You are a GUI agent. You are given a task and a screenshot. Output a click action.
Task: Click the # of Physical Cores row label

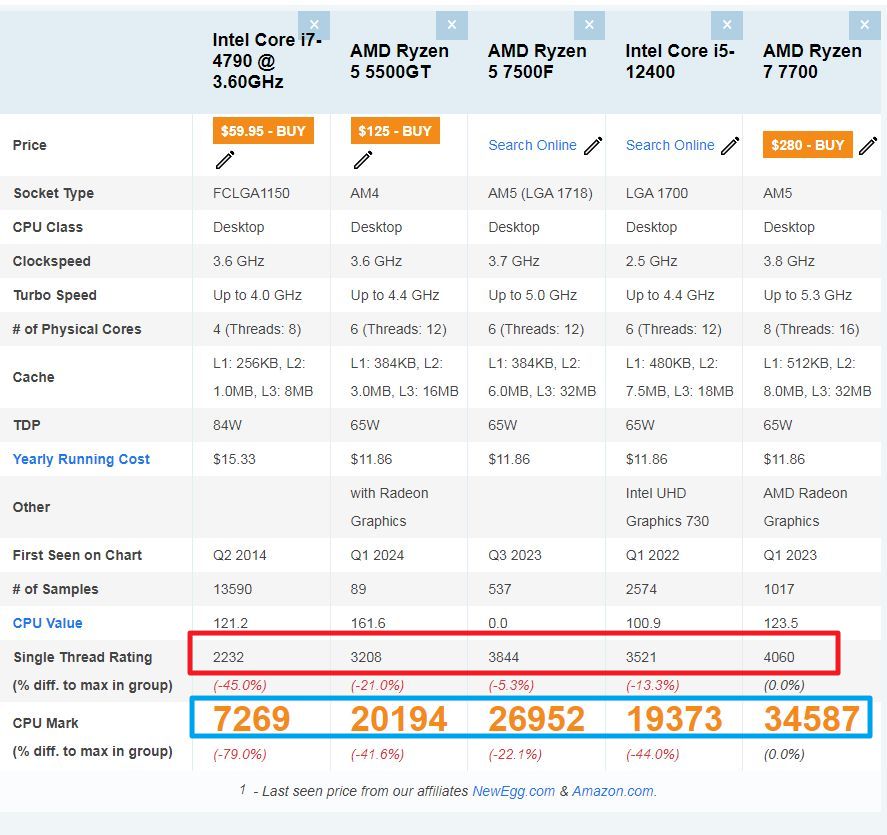point(77,329)
